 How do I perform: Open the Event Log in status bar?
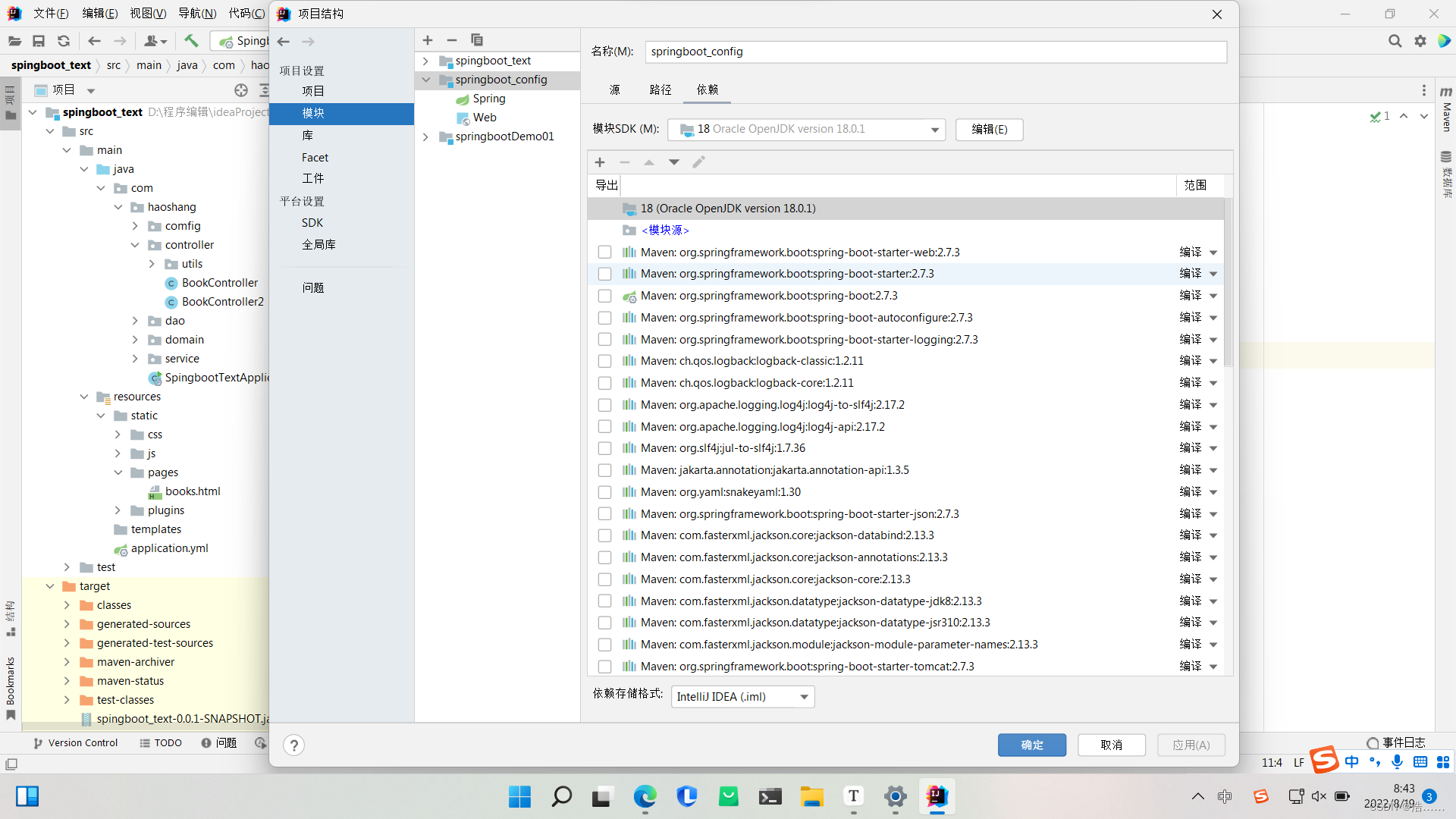(x=1396, y=742)
